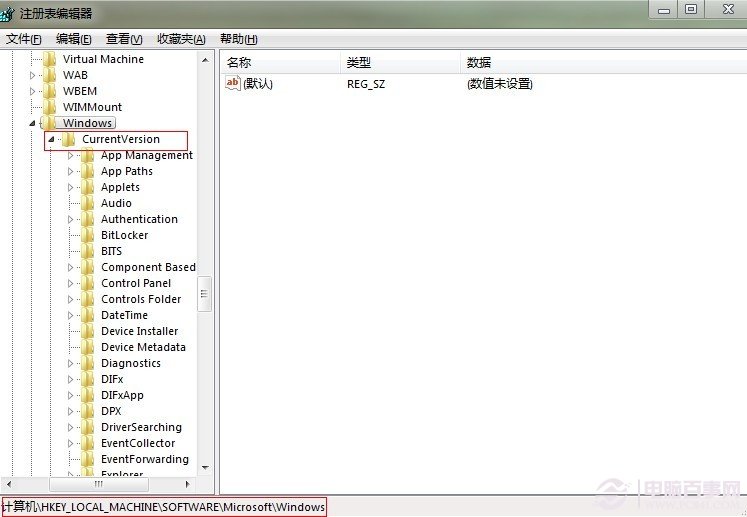Click the Virtual Machine folder icon
The image size is (747, 517).
[x=50, y=59]
